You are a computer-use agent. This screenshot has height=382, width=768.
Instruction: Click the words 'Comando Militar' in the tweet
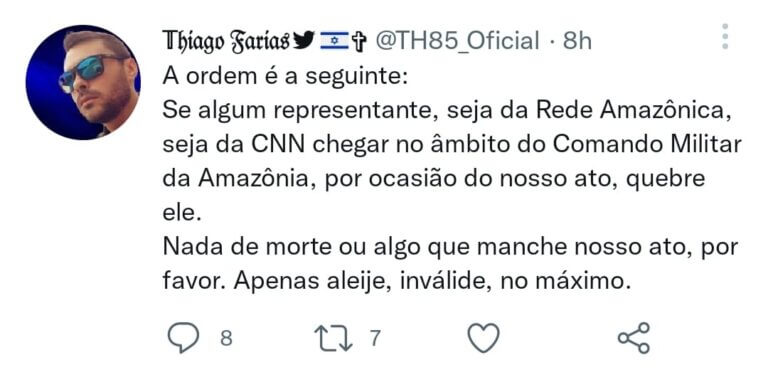(649, 145)
